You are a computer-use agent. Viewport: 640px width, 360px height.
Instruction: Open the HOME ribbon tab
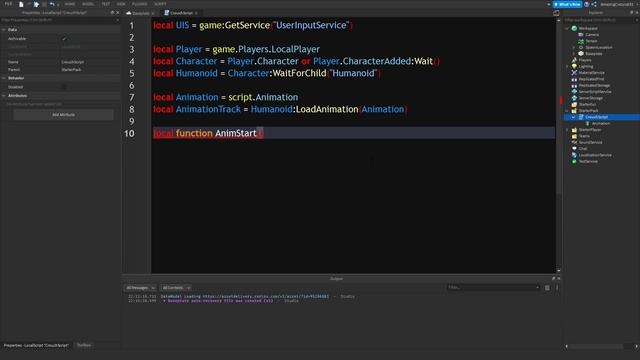(69, 4)
